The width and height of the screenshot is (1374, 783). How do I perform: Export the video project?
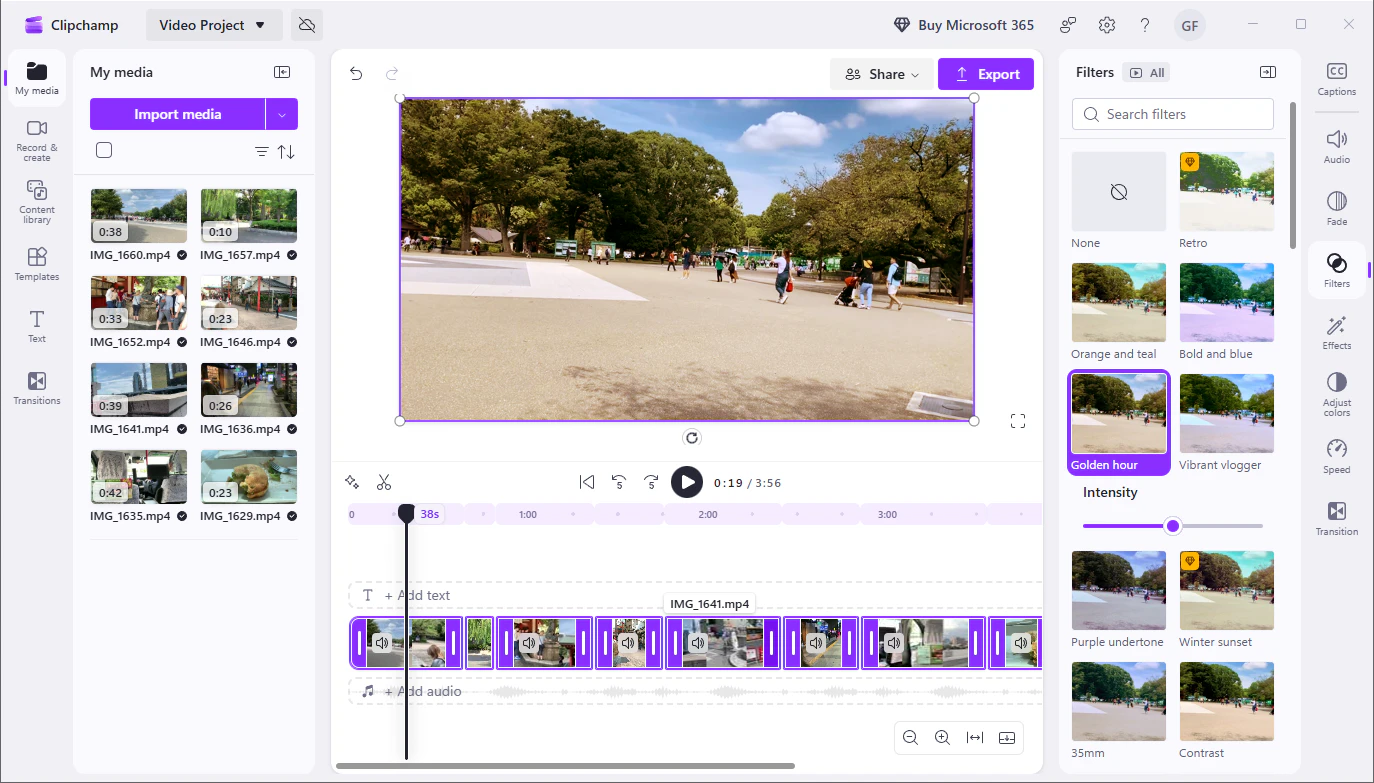point(986,73)
